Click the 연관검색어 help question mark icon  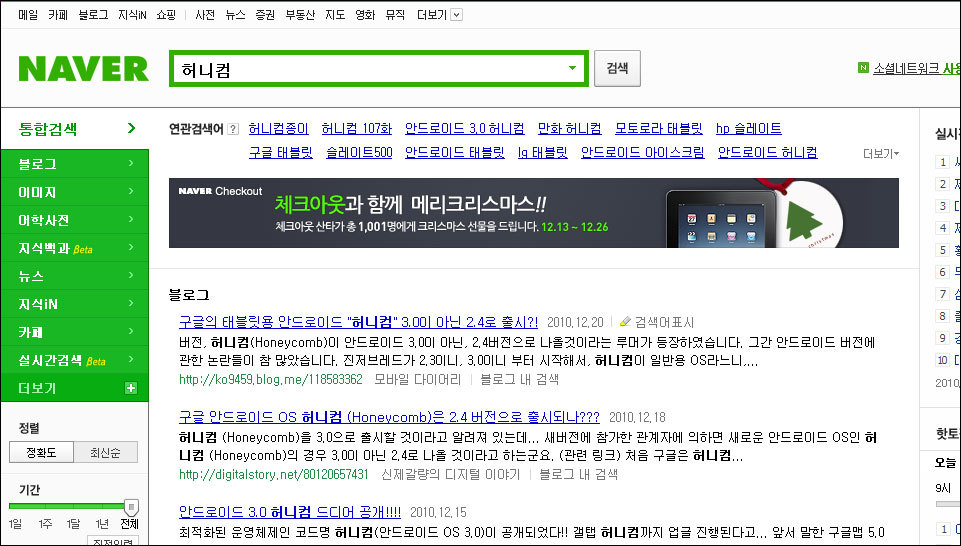pyautogui.click(x=233, y=129)
